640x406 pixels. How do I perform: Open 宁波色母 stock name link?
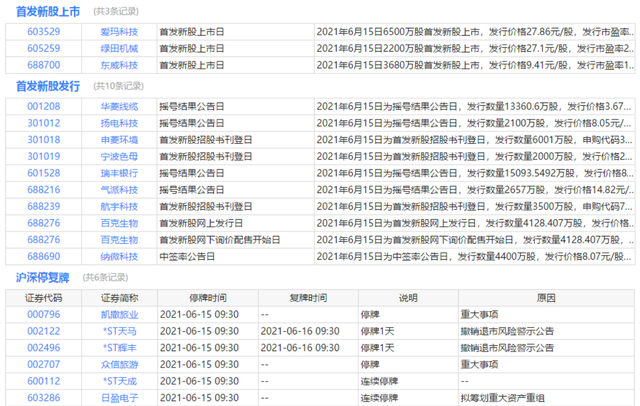click(x=119, y=157)
